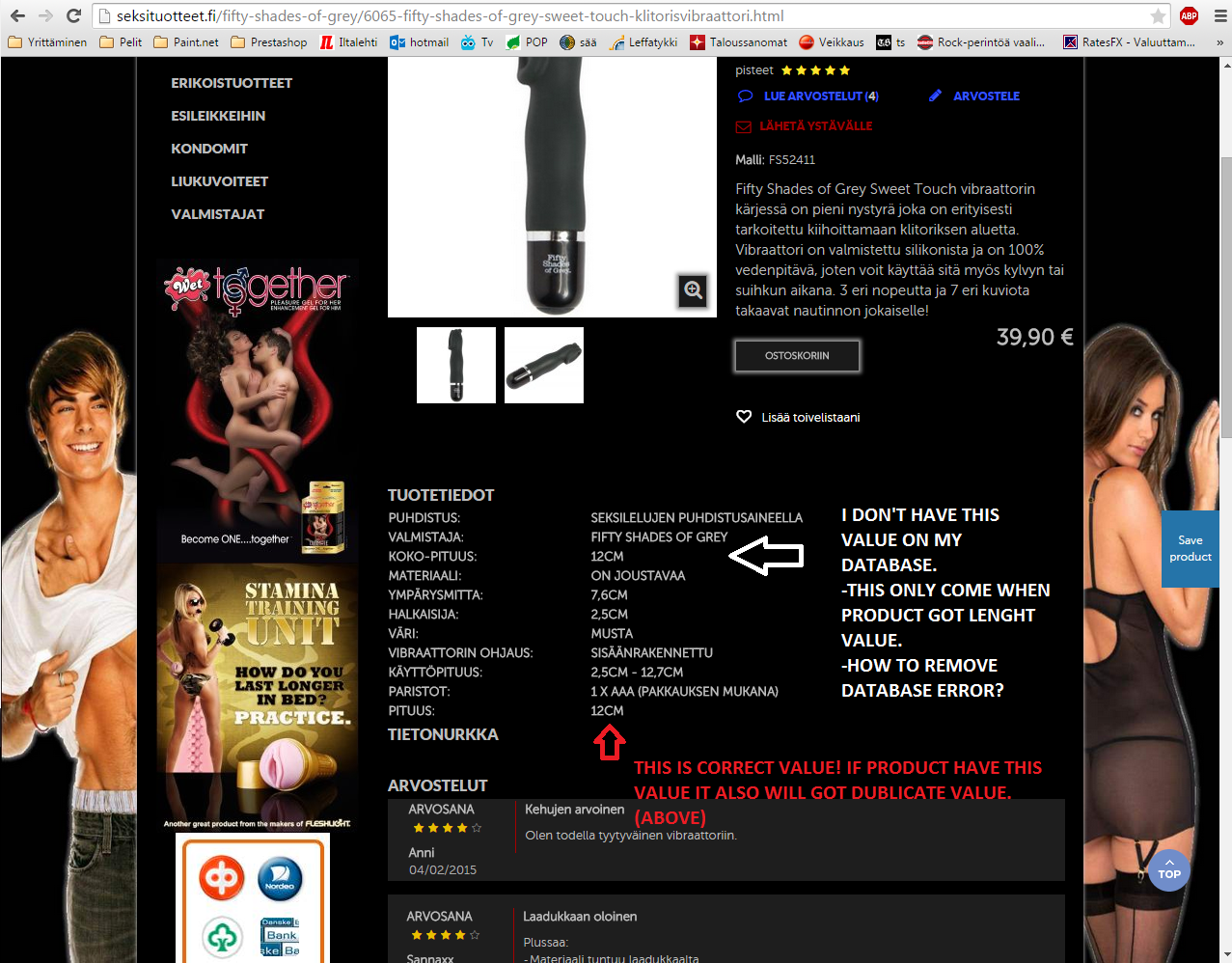Screen dimensions: 1232x963
Task: Click the model code FS52411
Action: pyautogui.click(x=792, y=160)
